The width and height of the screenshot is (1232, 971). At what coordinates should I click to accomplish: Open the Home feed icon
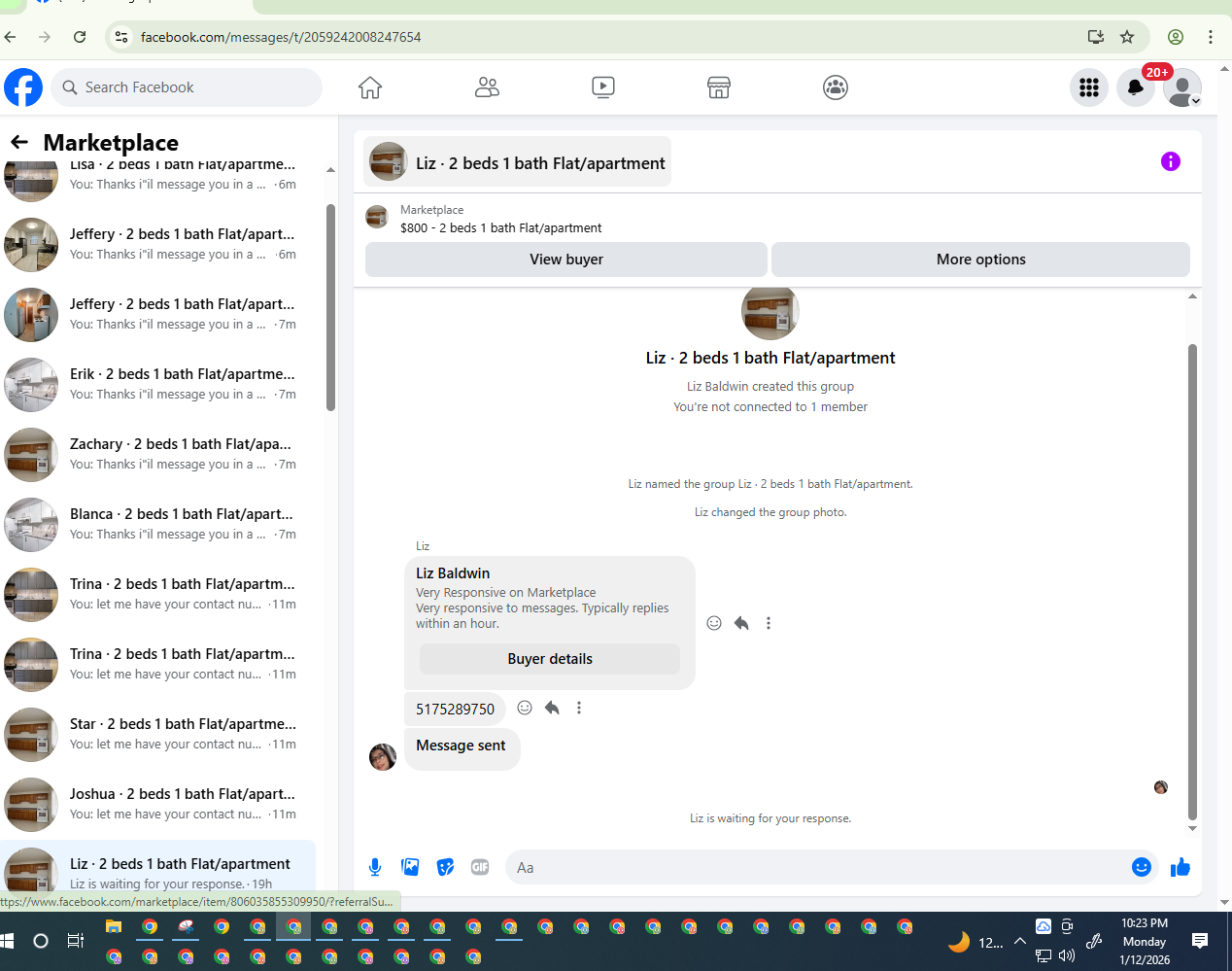point(370,87)
